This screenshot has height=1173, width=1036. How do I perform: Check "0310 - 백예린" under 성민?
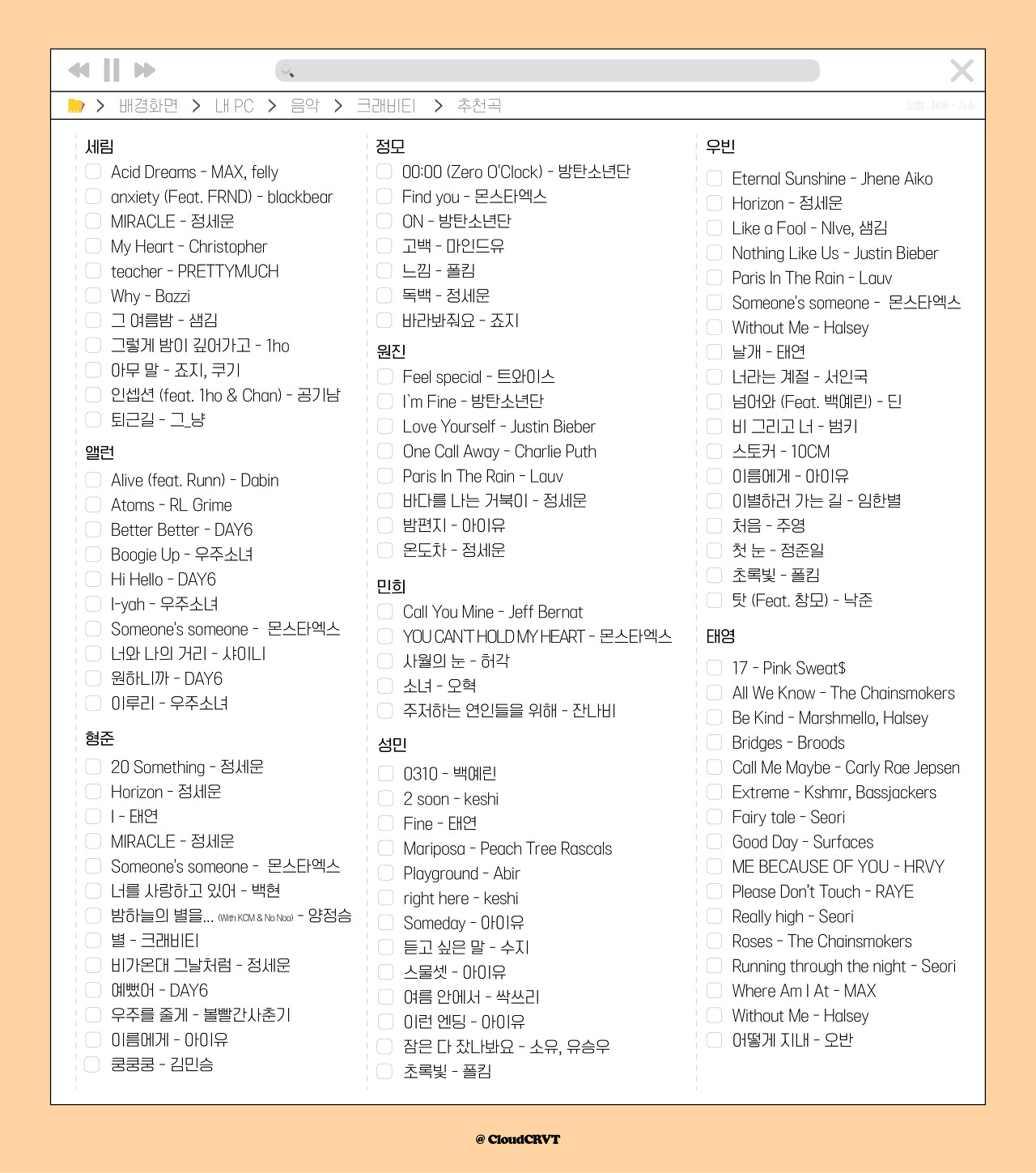tap(384, 774)
